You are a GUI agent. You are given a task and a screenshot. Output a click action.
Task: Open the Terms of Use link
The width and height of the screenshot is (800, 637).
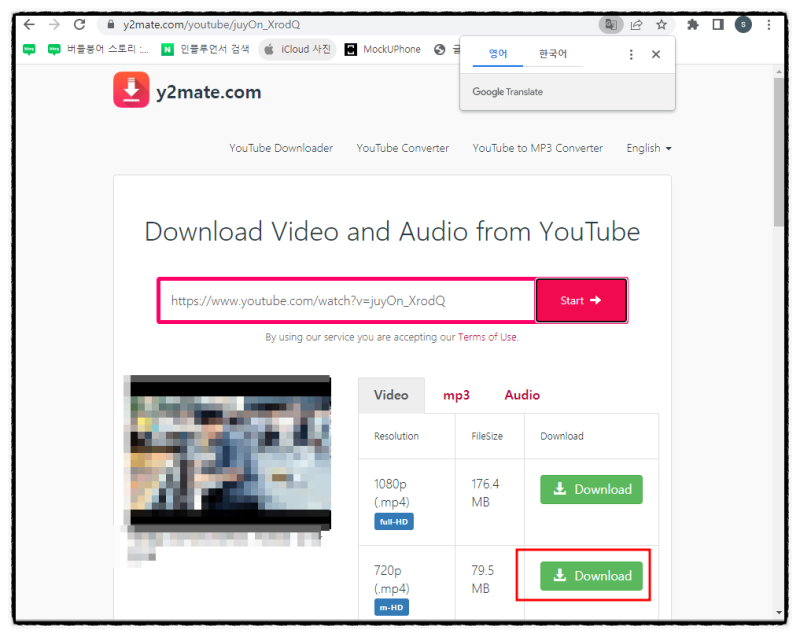(x=487, y=337)
